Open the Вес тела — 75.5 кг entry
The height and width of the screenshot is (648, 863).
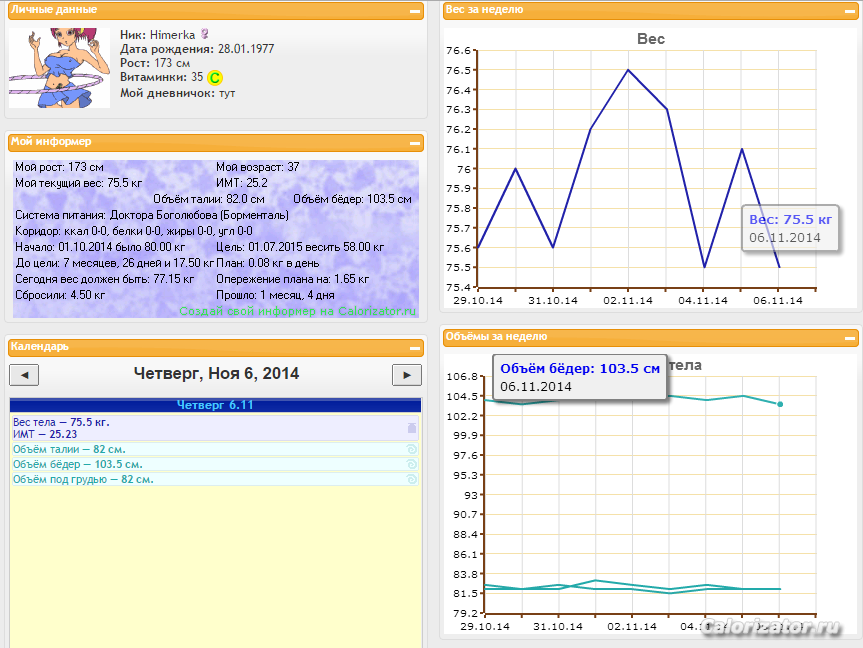click(x=62, y=422)
